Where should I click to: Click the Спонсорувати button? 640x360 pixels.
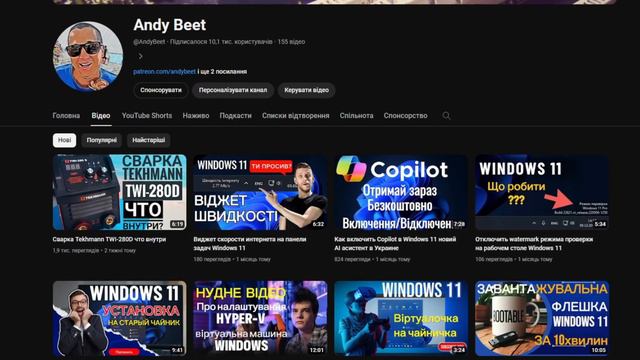(161, 90)
